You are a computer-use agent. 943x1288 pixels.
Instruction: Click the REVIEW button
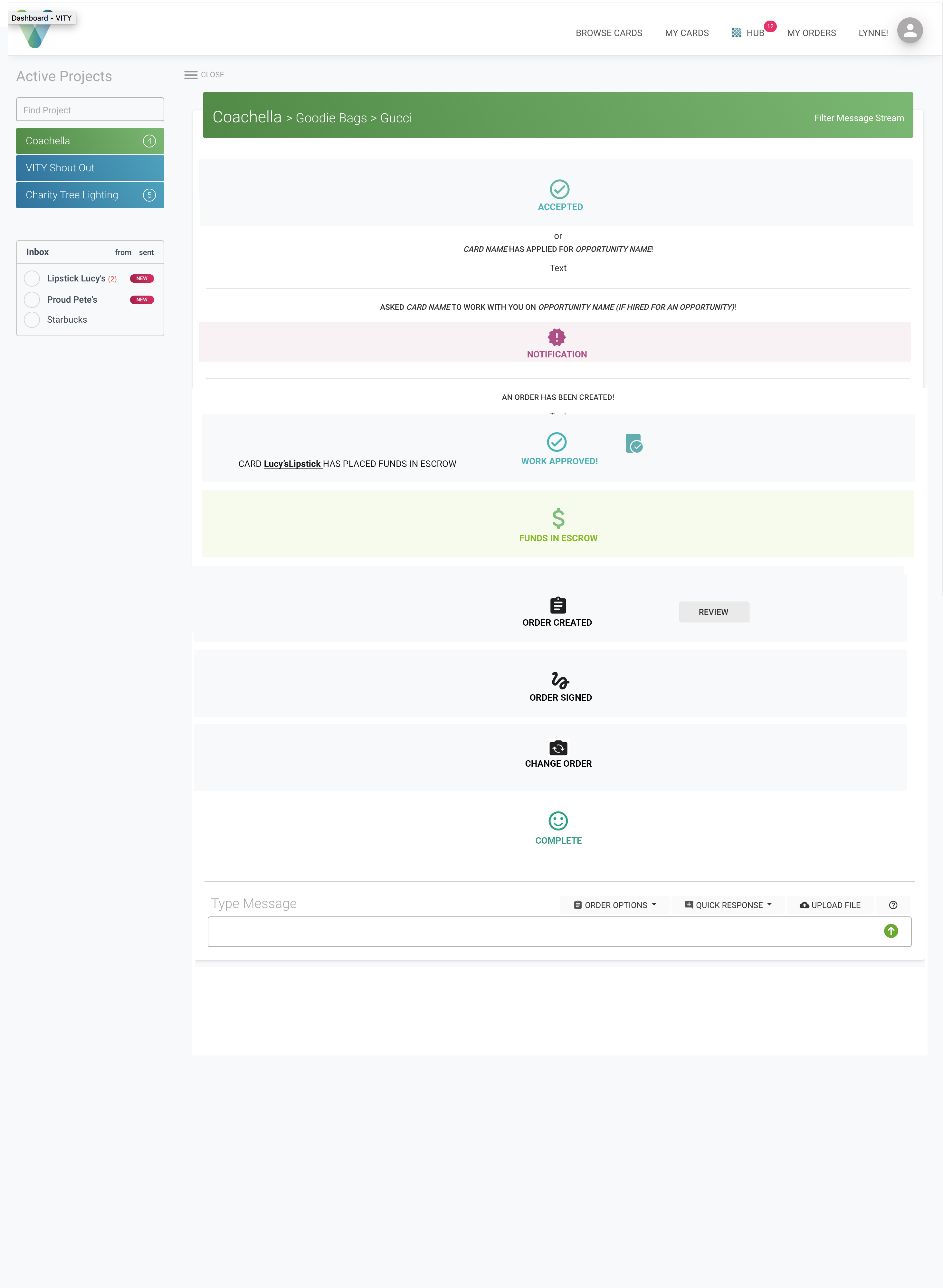point(713,612)
